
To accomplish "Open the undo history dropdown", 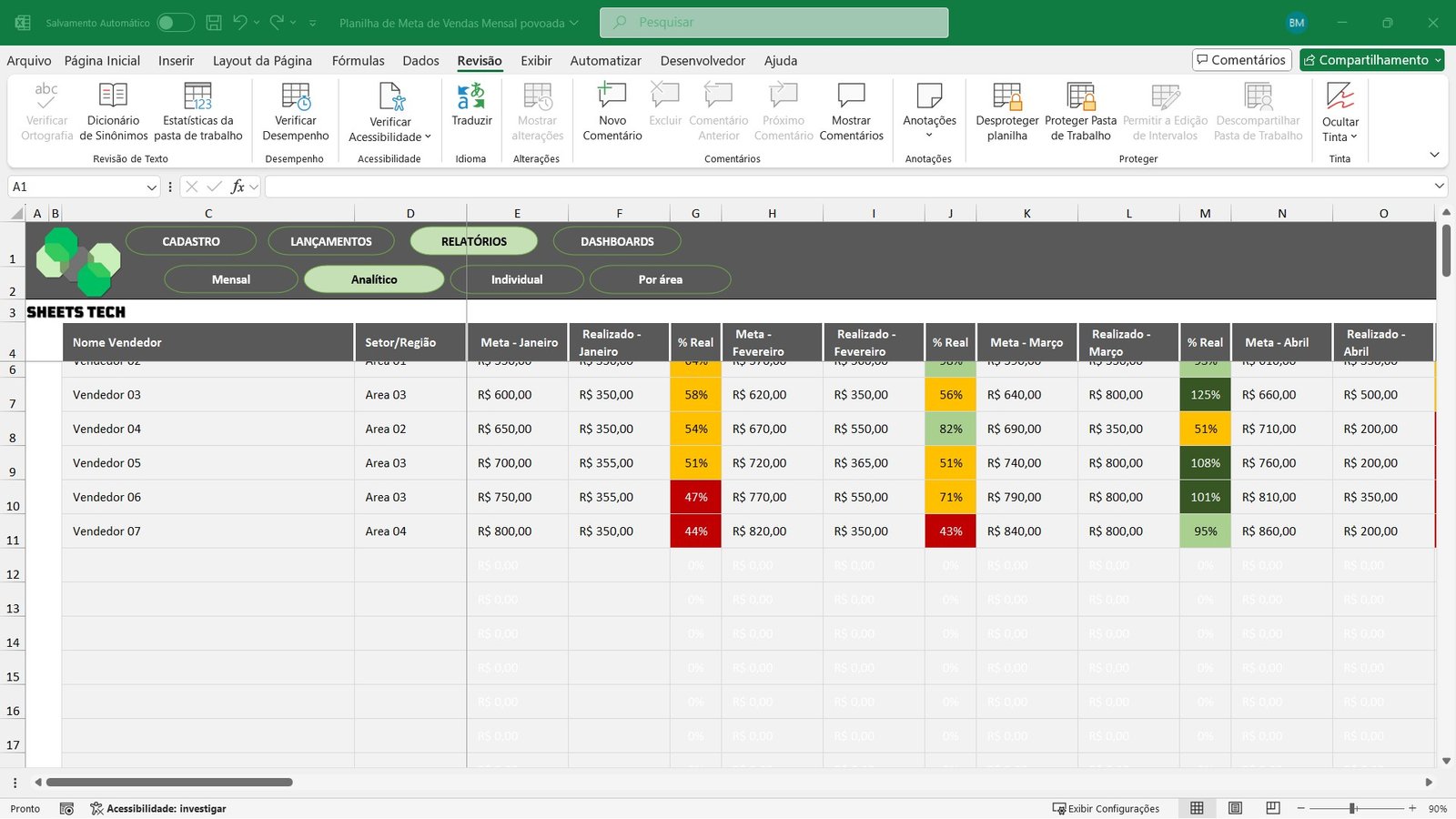I will coord(257,23).
